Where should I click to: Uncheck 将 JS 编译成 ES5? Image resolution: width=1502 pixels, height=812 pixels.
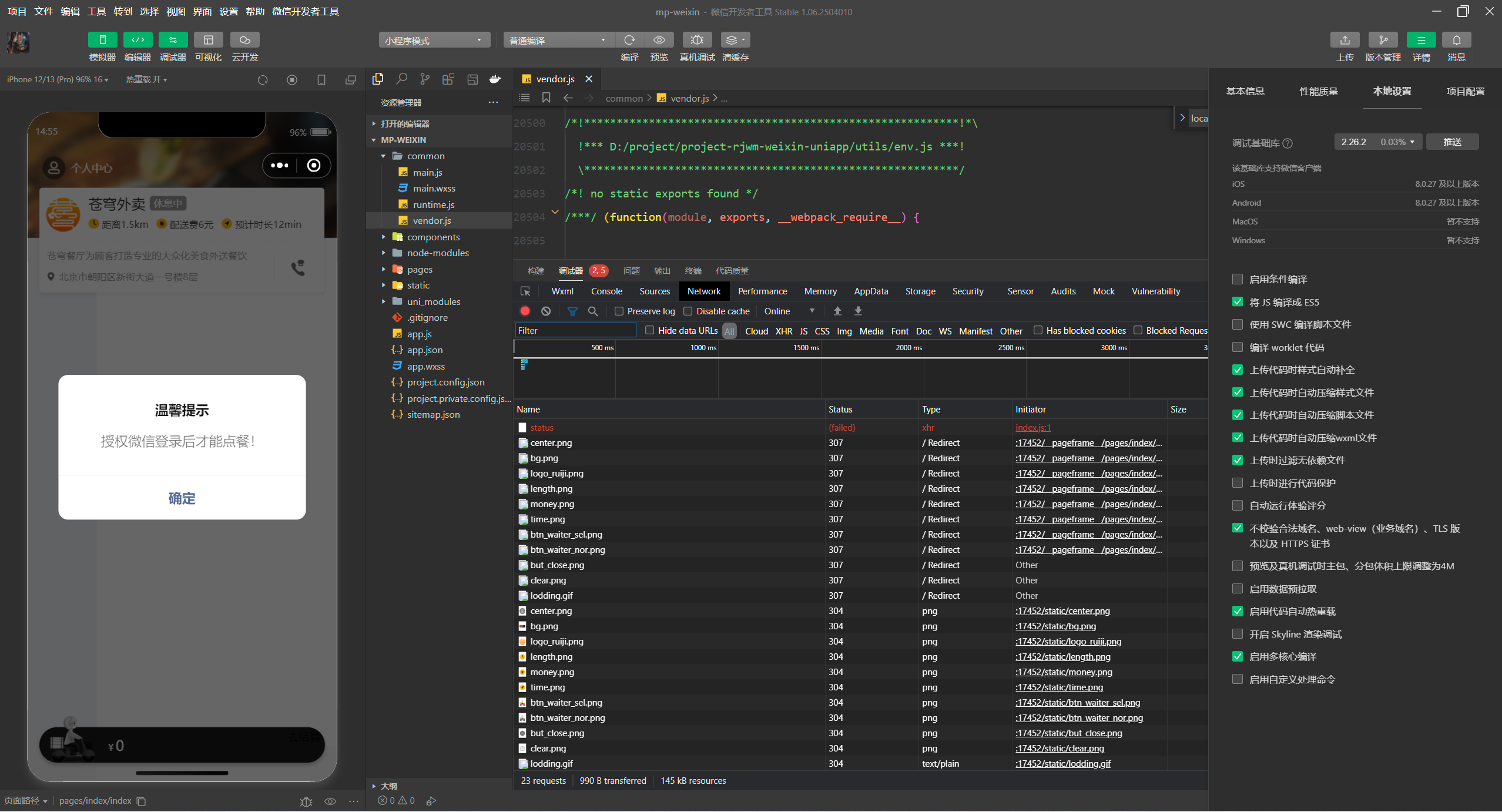(1237, 302)
